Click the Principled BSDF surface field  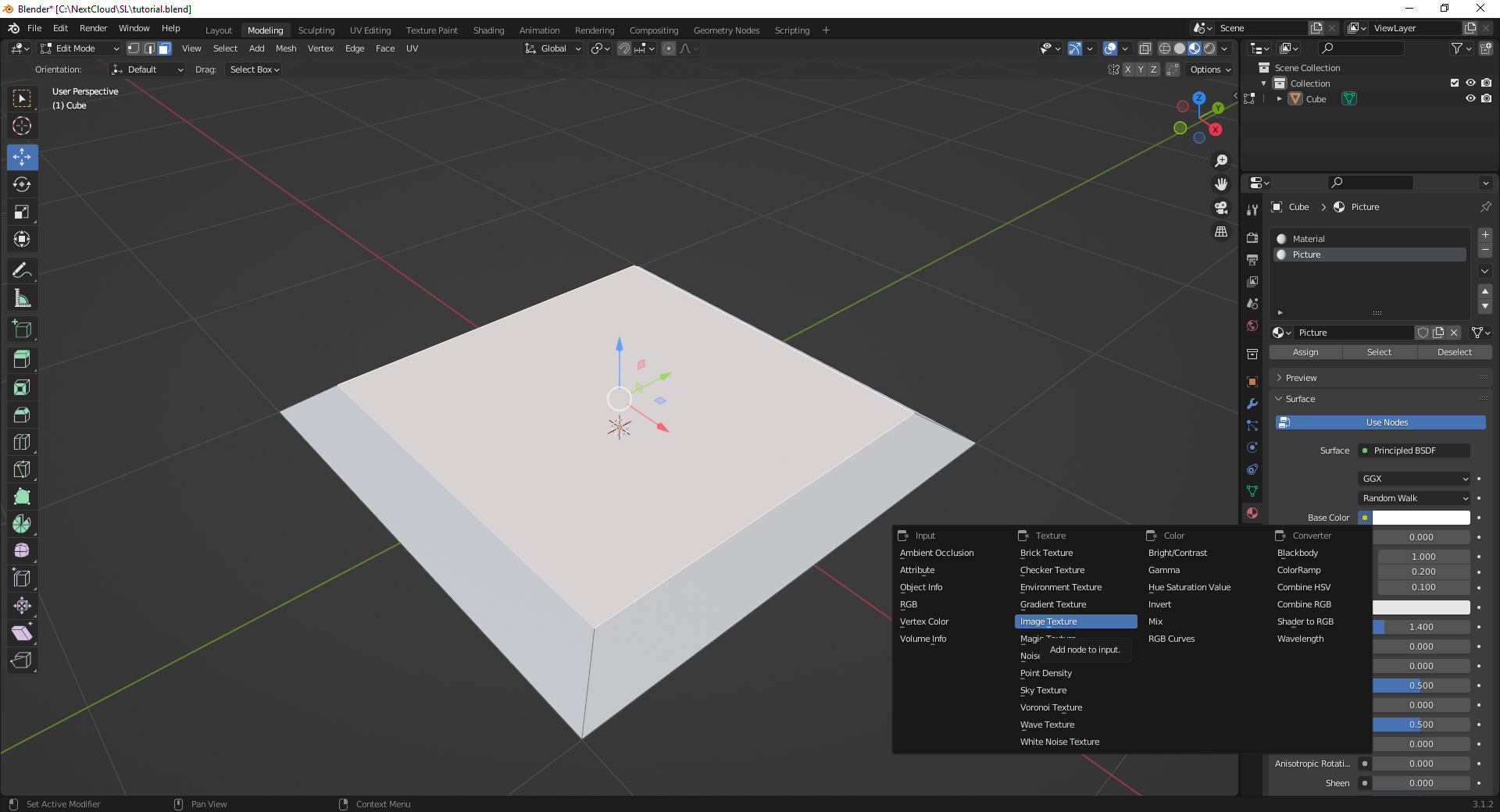1415,451
